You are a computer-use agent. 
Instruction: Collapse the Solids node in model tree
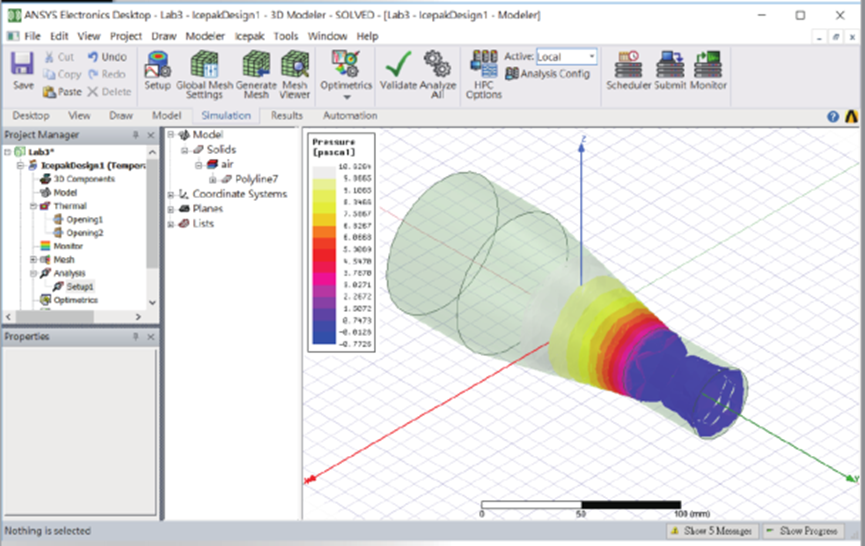(185, 149)
